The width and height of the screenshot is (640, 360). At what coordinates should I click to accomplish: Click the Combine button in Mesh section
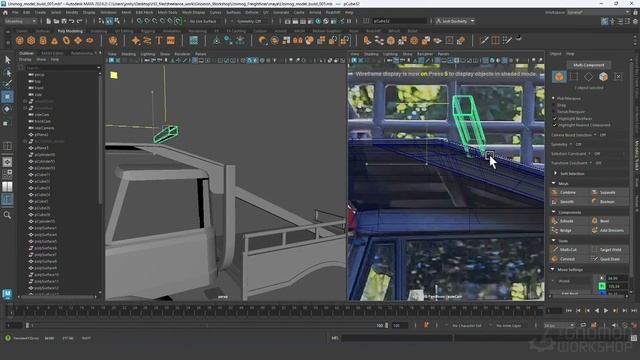pyautogui.click(x=569, y=192)
